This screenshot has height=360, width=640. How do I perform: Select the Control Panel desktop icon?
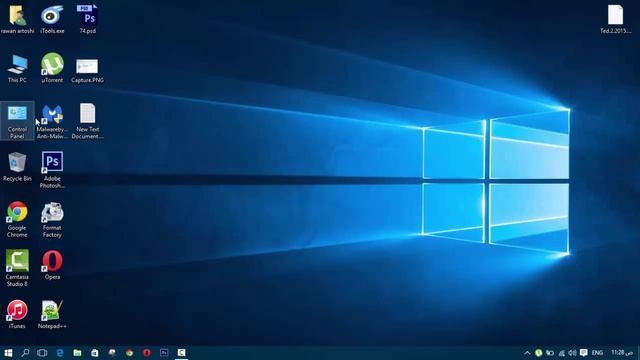(x=17, y=121)
